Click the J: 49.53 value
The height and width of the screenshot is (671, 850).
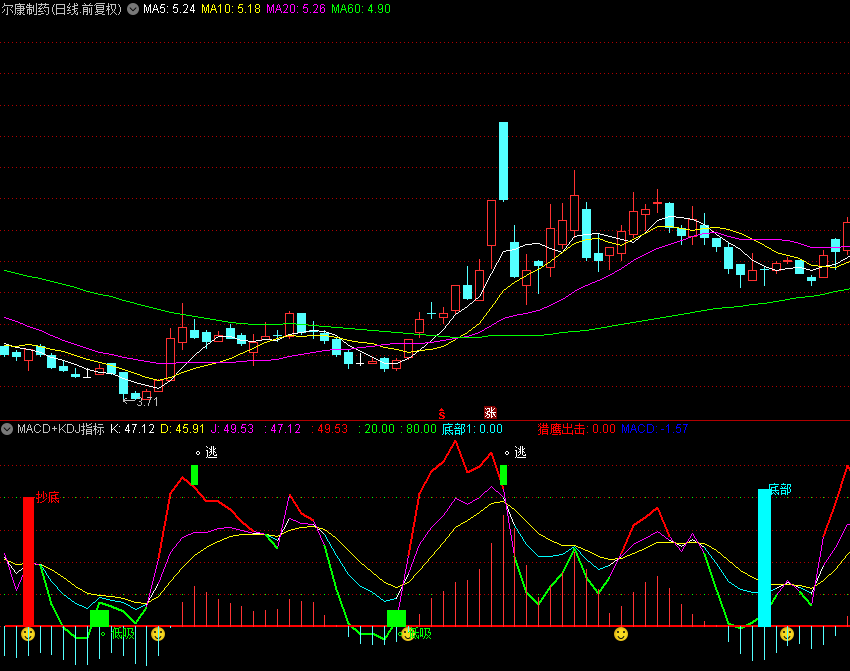coord(232,429)
